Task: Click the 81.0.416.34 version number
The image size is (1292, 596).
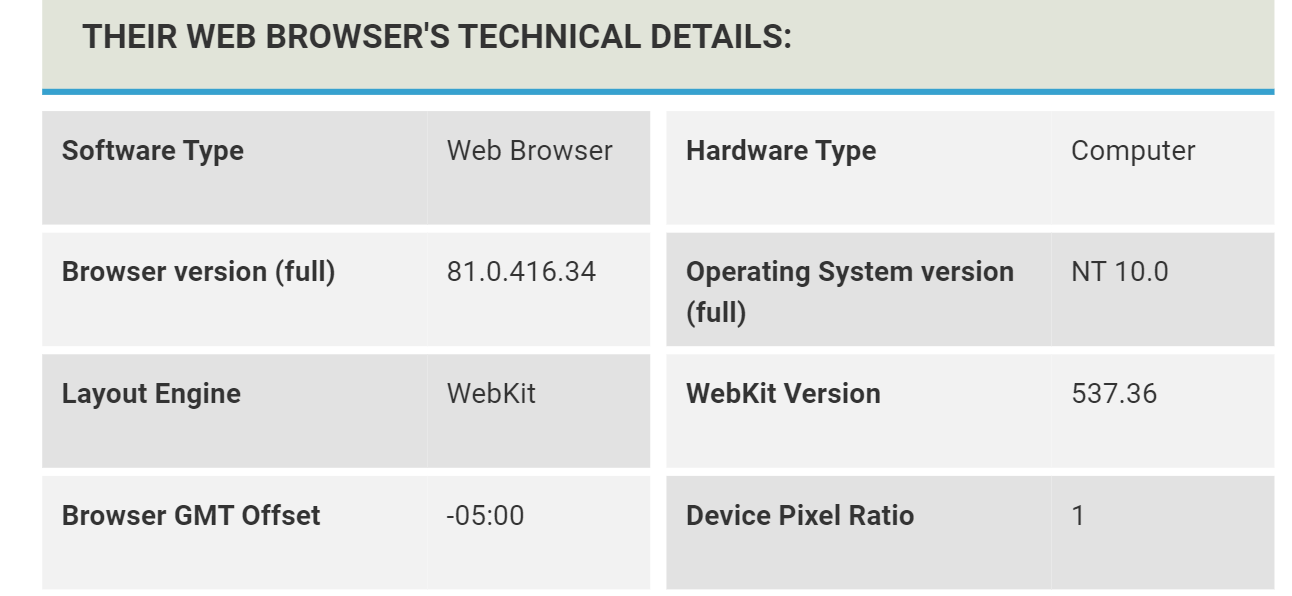Action: pyautogui.click(x=521, y=272)
